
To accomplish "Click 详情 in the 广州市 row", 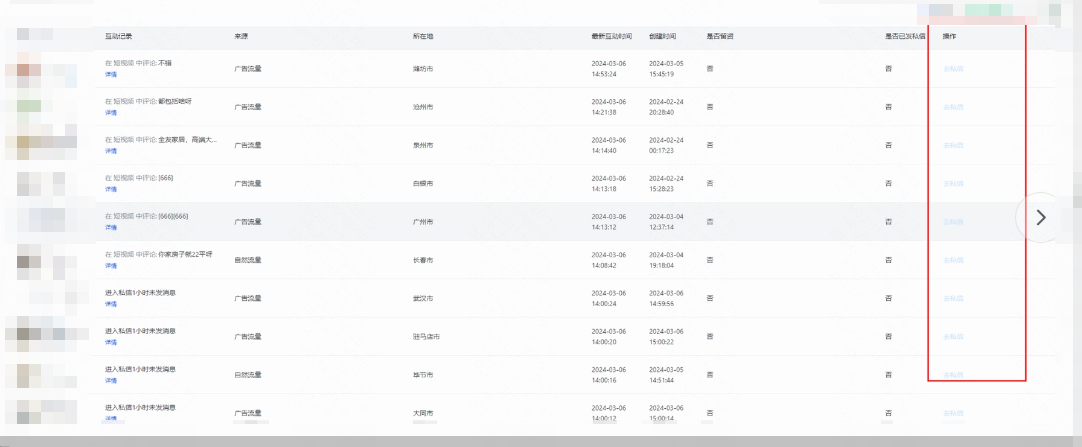I will point(111,228).
